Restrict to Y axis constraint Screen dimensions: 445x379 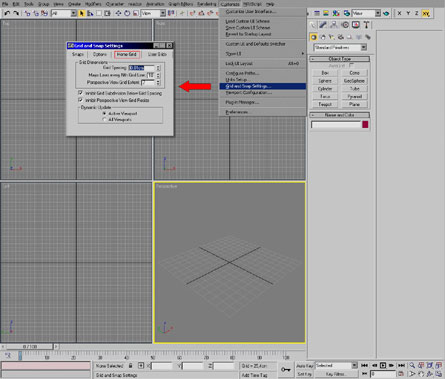tap(408, 13)
